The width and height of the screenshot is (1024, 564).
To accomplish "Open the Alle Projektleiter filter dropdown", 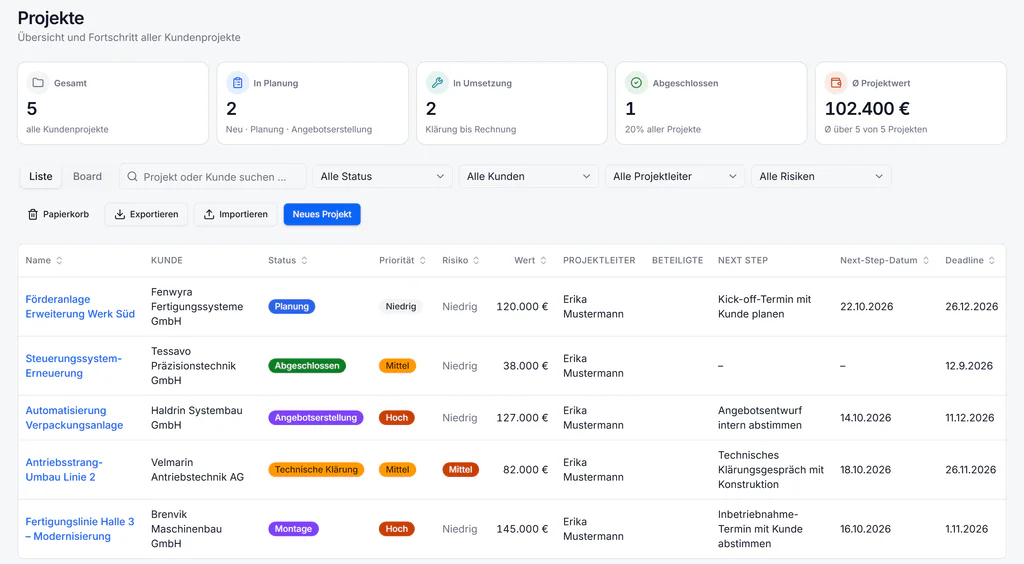I will pos(675,176).
